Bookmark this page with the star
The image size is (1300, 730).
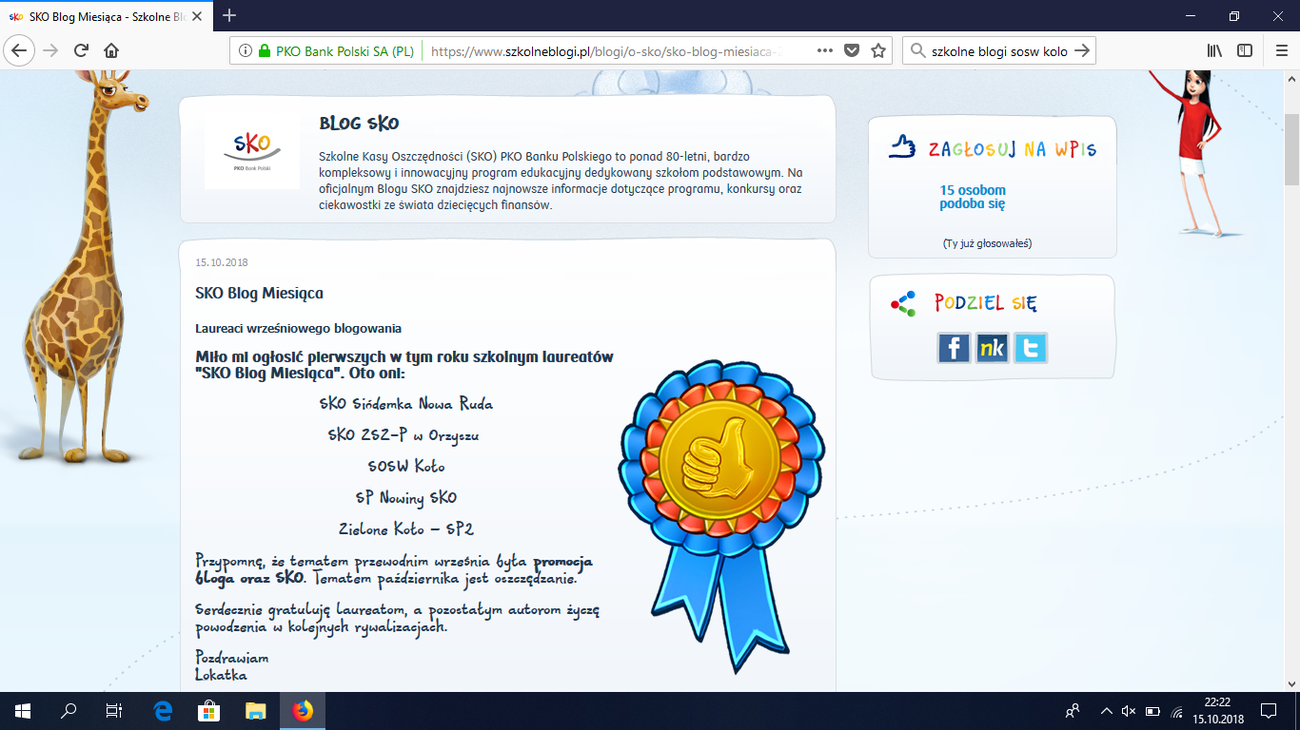point(878,51)
